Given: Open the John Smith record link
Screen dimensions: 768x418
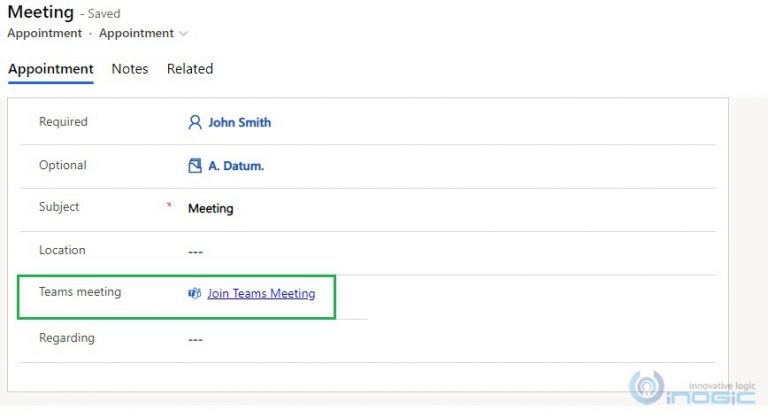Looking at the screenshot, I should tap(240, 123).
